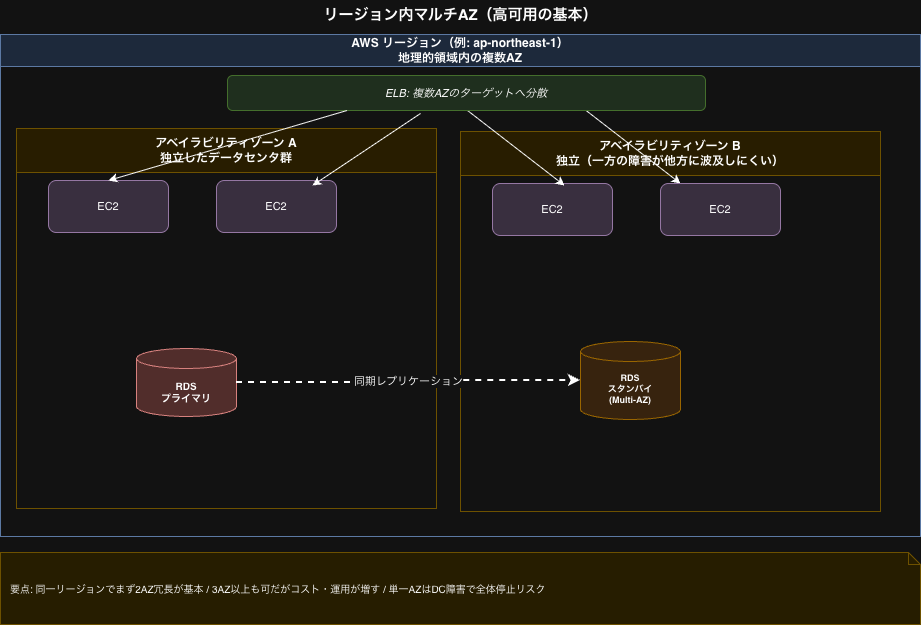
Task: Select the RDS プライマリ database cylinder
Action: point(186,382)
